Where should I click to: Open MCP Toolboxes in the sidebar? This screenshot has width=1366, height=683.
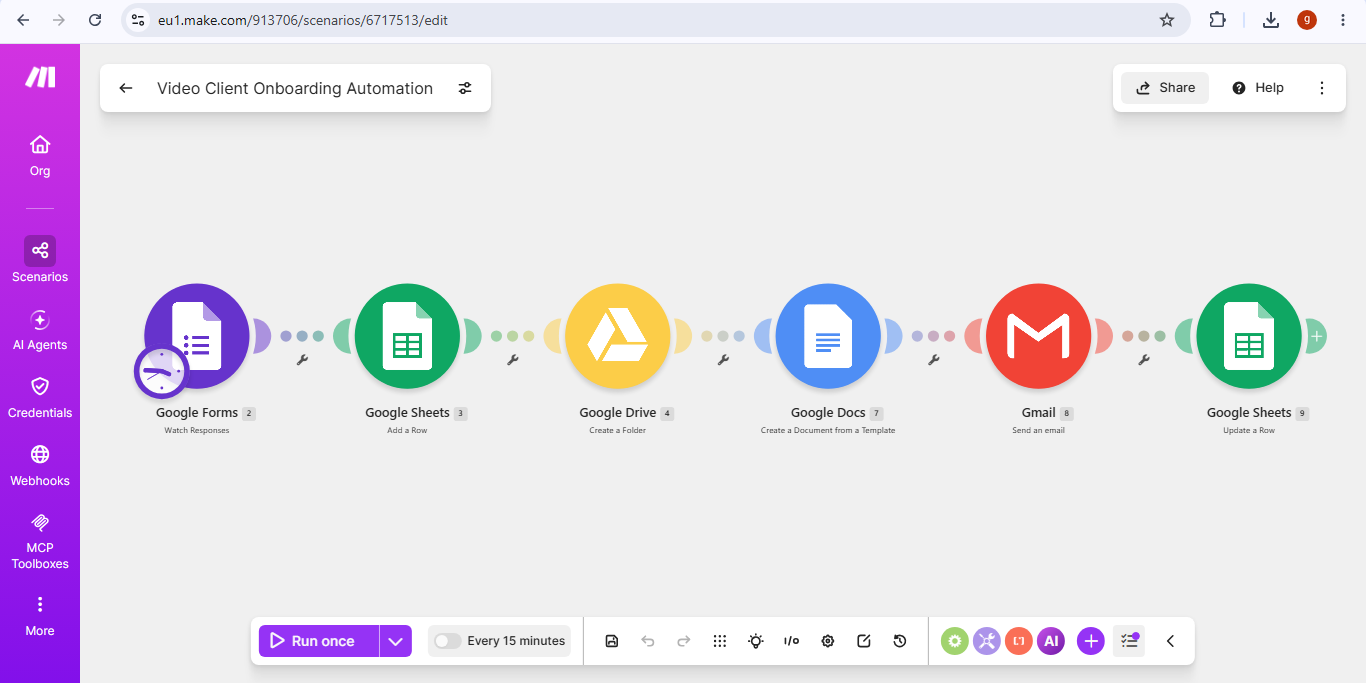click(40, 541)
